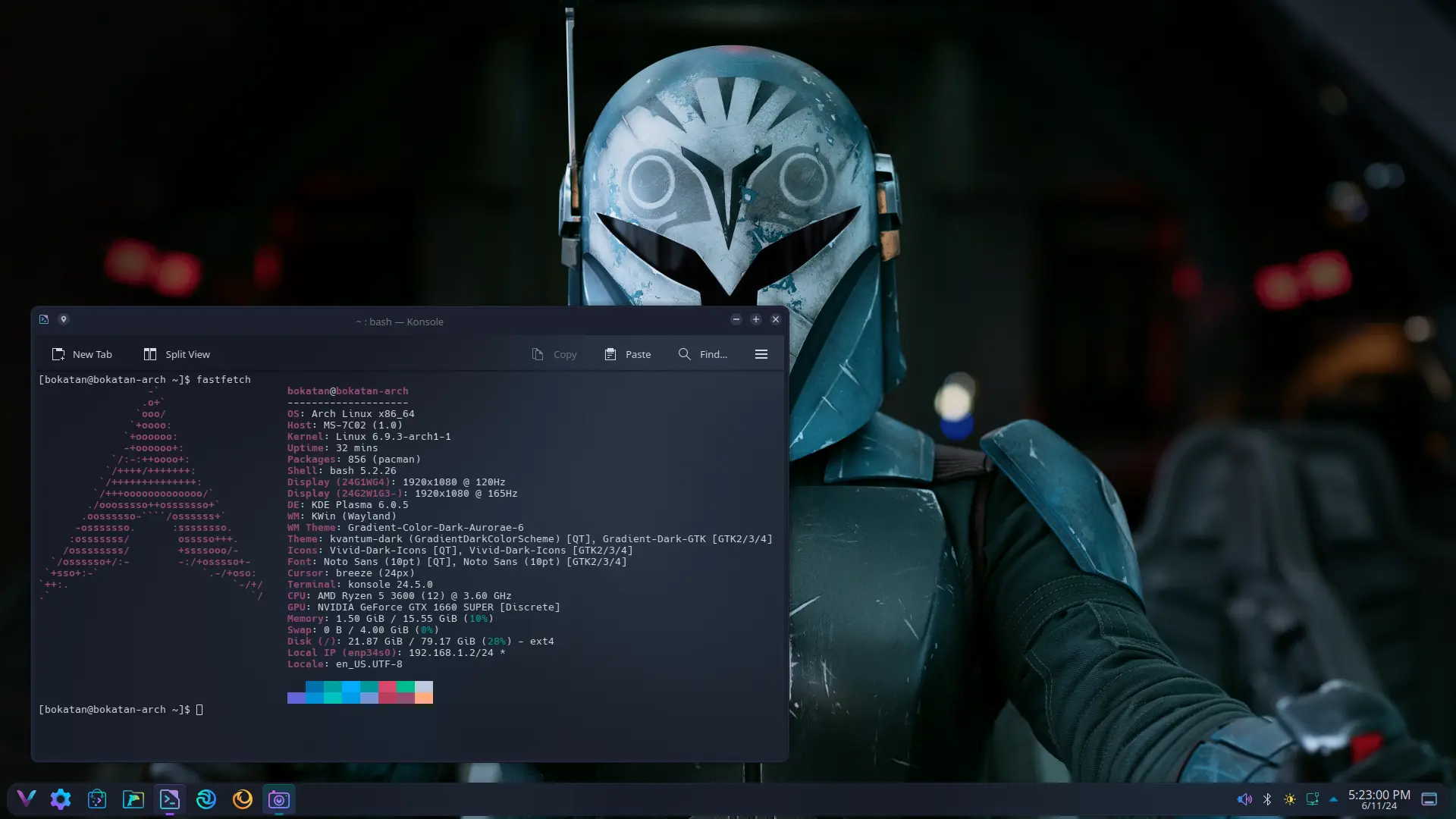Click the 'kvantum-dark' Theme line
1456x819 pixels.
click(529, 539)
